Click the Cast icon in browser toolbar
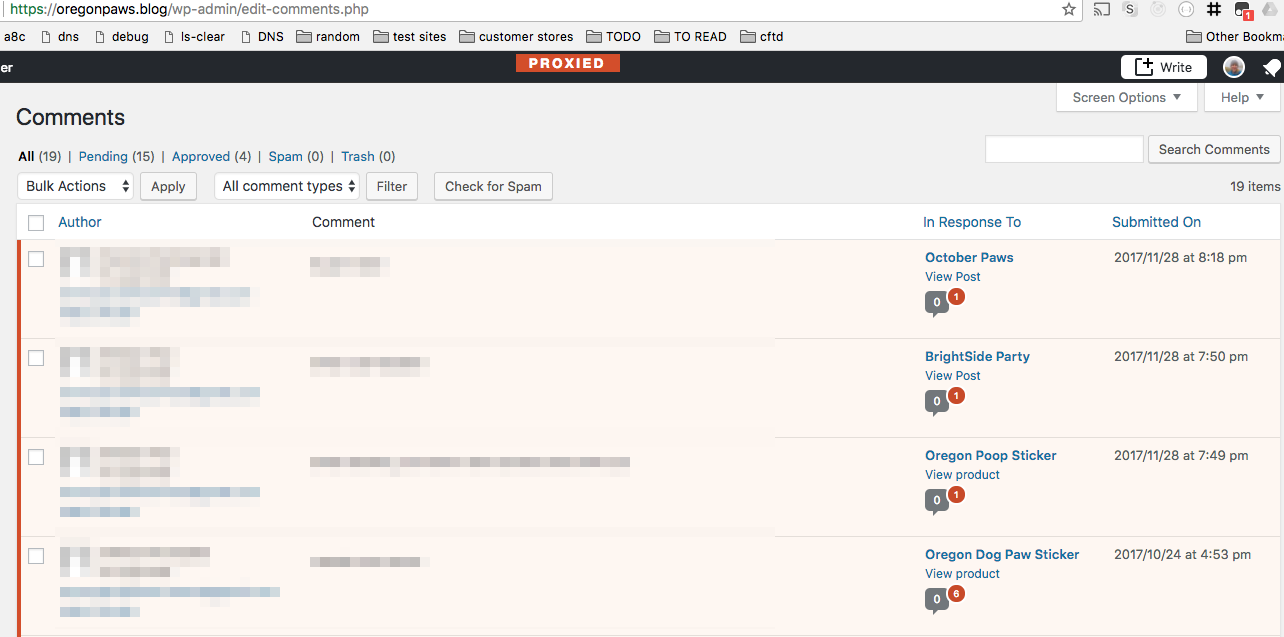 click(x=1101, y=9)
